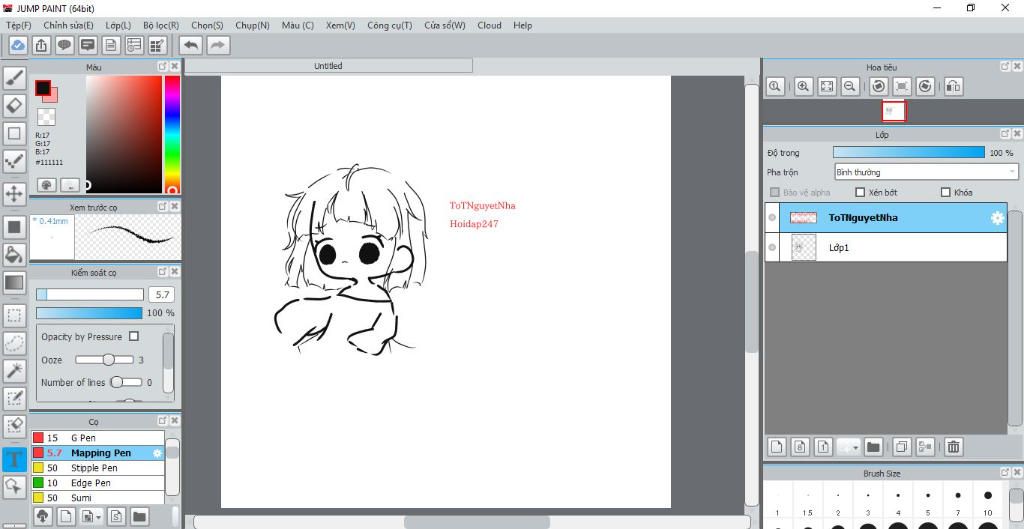
Task: Click the foreground black color swatch
Action: (42, 88)
